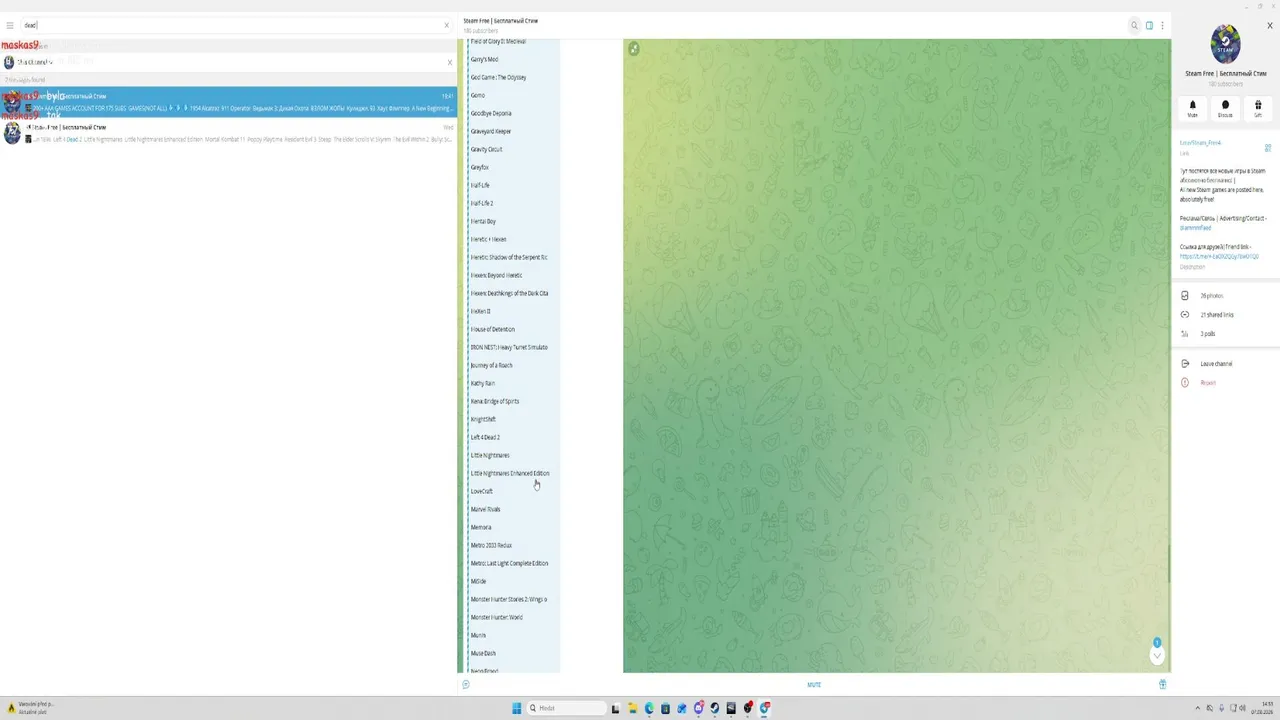
Task: Click "Heretic + Hexen" in the list
Action: pyautogui.click(x=489, y=239)
